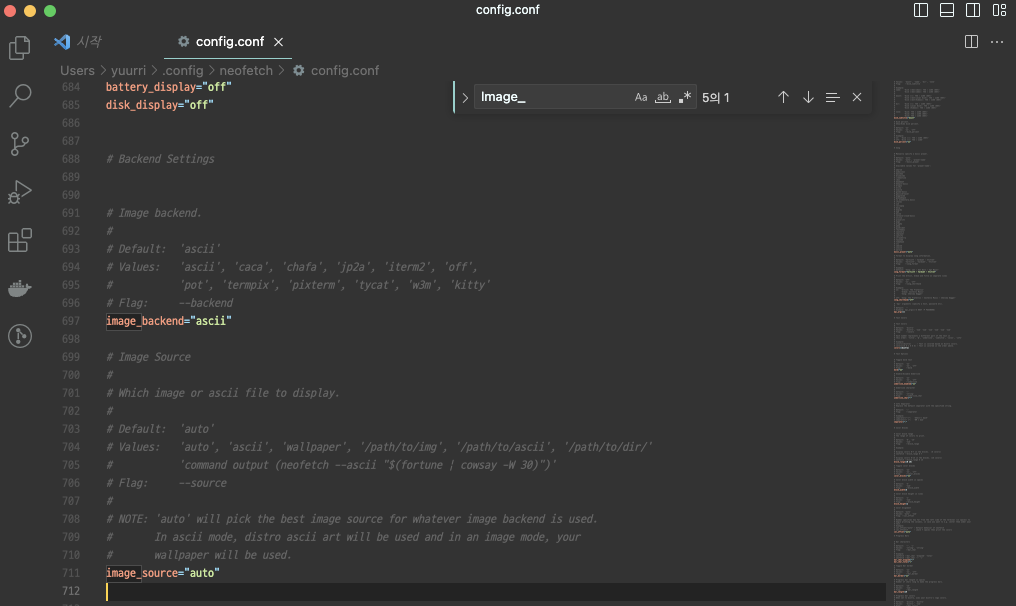
Task: Toggle bottom panel layout icon
Action: point(947,10)
